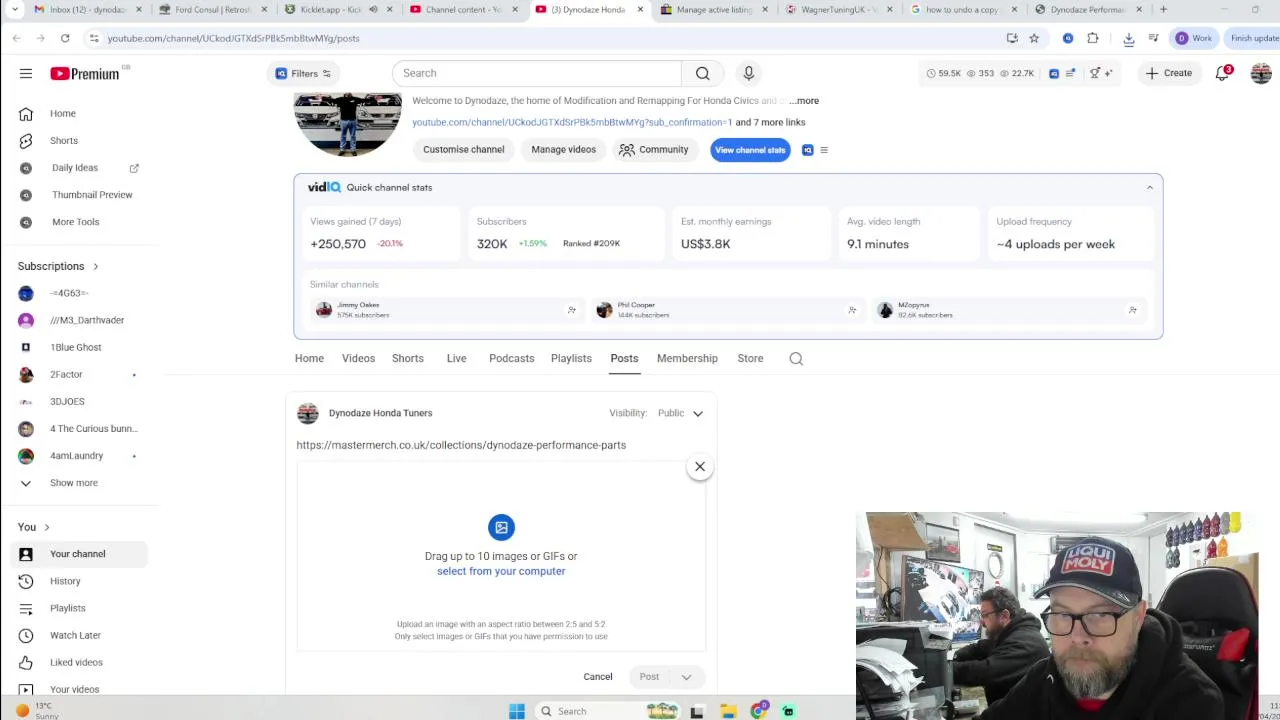The height and width of the screenshot is (720, 1280).
Task: Compare with Jimmy Oakes similar channel icon
Action: point(571,310)
